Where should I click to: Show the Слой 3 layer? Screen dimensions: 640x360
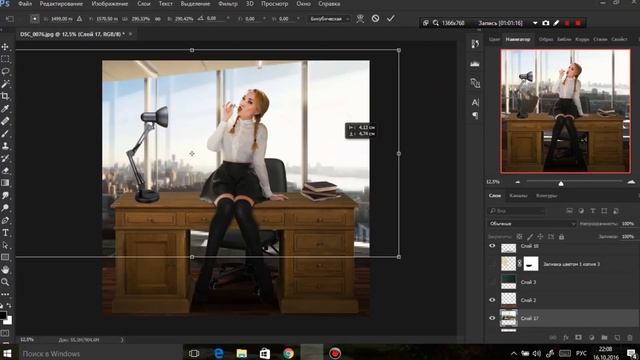click(x=492, y=282)
